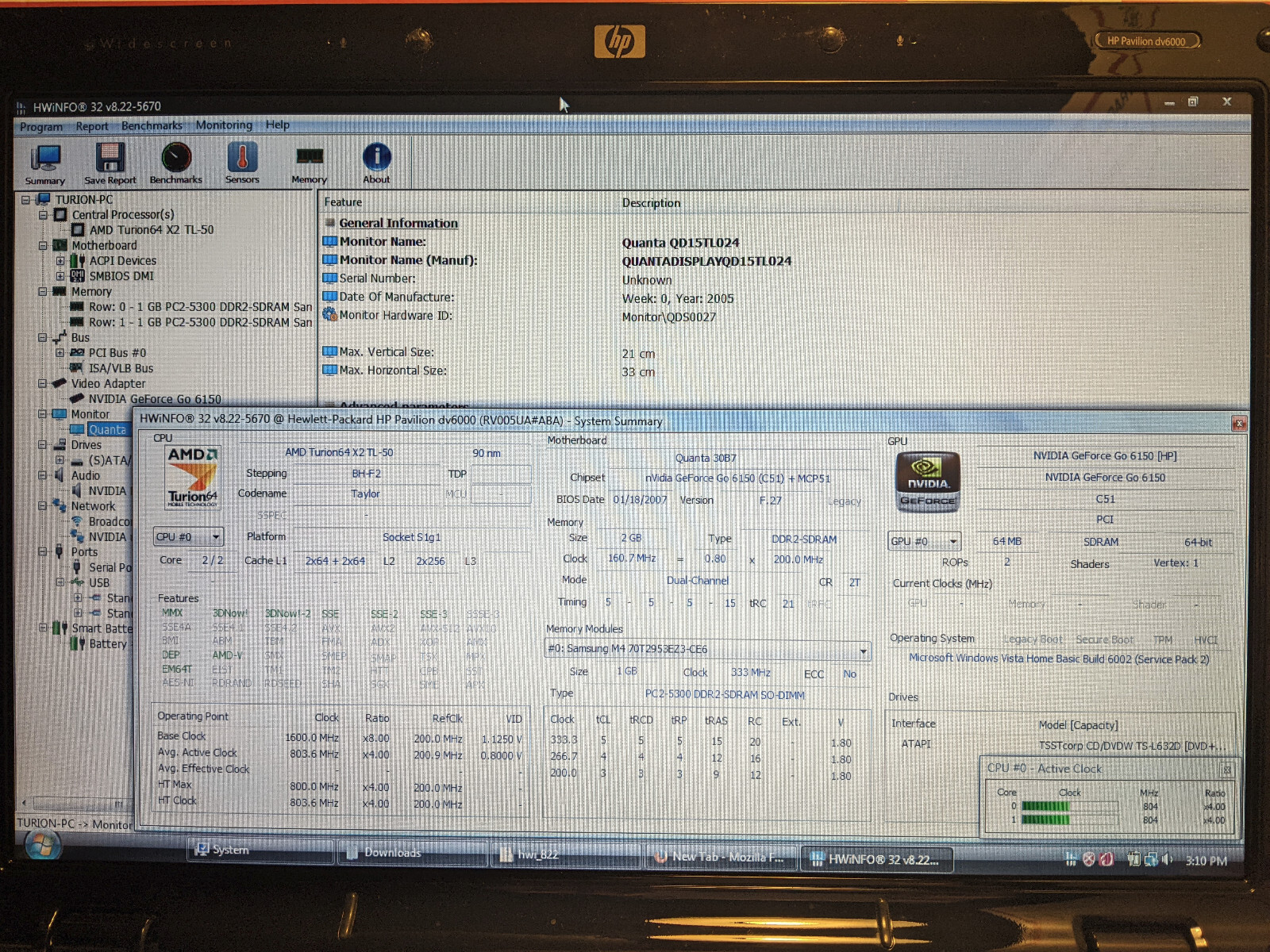Click the AMD Turion64 logo image
The image size is (1270, 952).
click(x=192, y=477)
